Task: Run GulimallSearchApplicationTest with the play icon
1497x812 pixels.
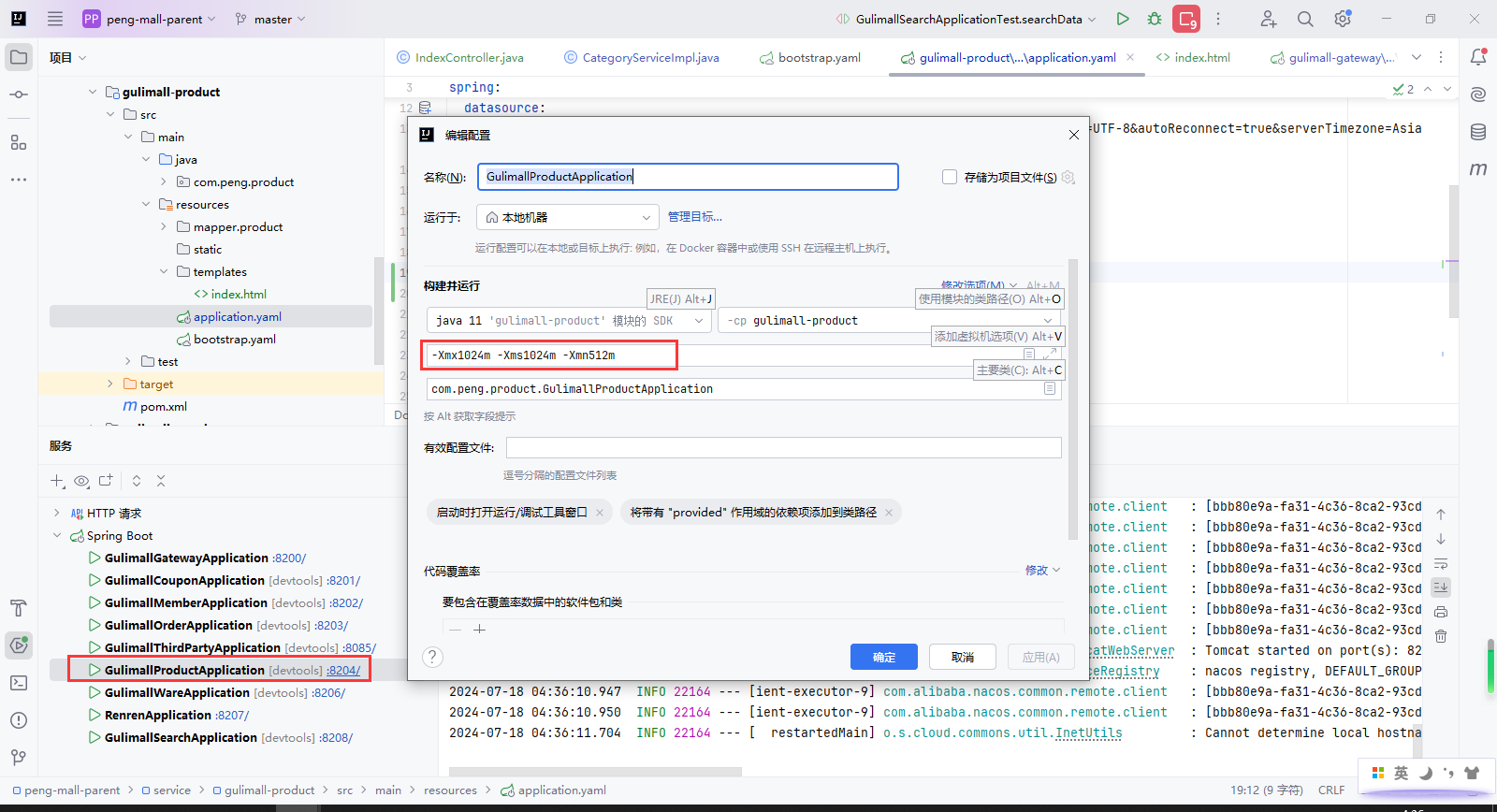Action: [1123, 19]
